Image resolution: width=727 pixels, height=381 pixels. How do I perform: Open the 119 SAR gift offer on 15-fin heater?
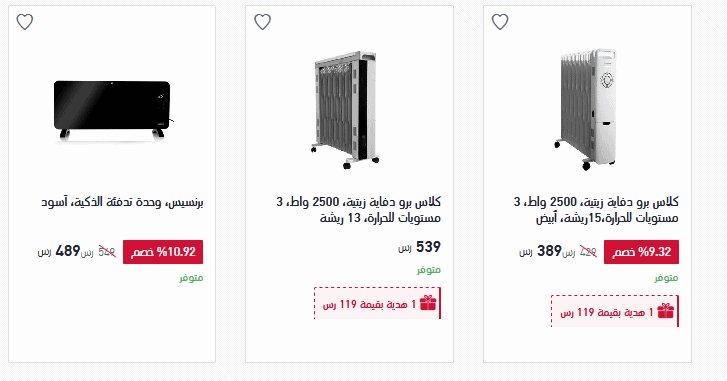[615, 311]
